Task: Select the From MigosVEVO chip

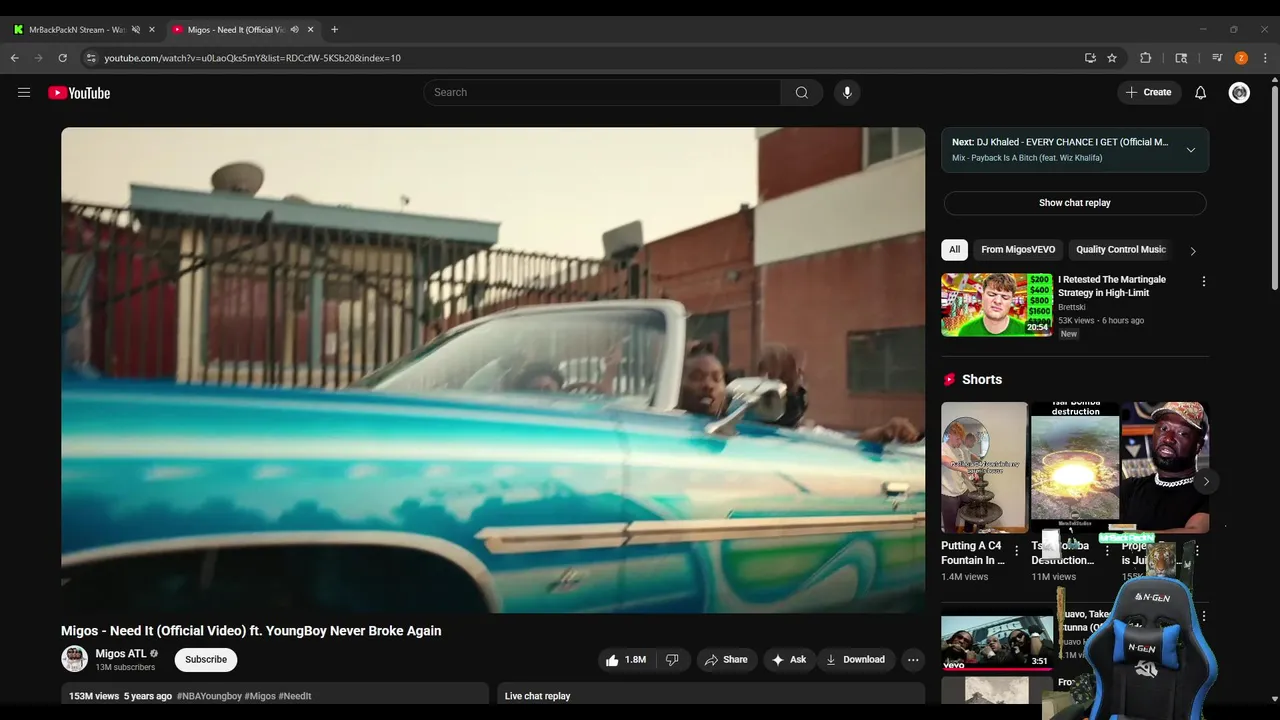Action: click(1018, 250)
